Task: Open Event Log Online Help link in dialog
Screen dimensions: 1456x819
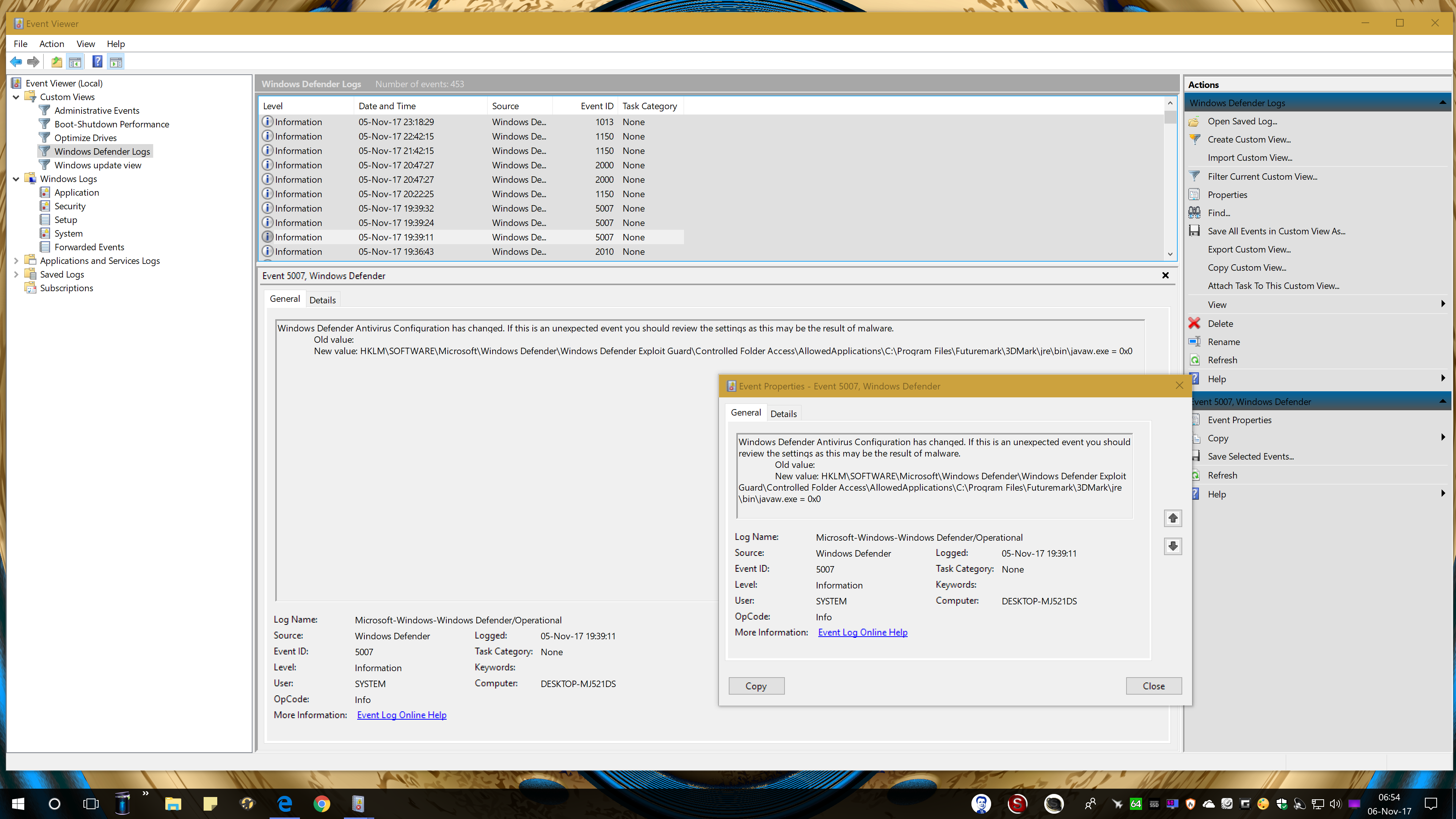Action: click(863, 632)
